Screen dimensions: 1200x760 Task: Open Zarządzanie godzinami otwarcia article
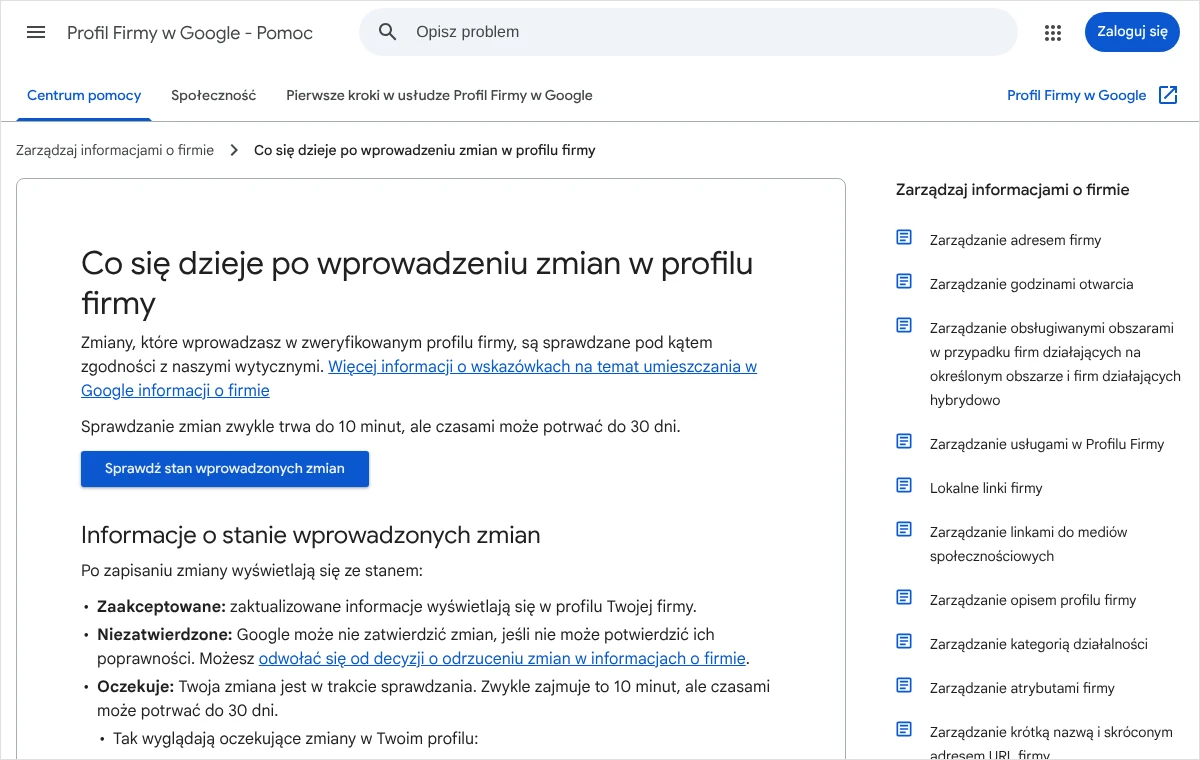coord(1031,284)
